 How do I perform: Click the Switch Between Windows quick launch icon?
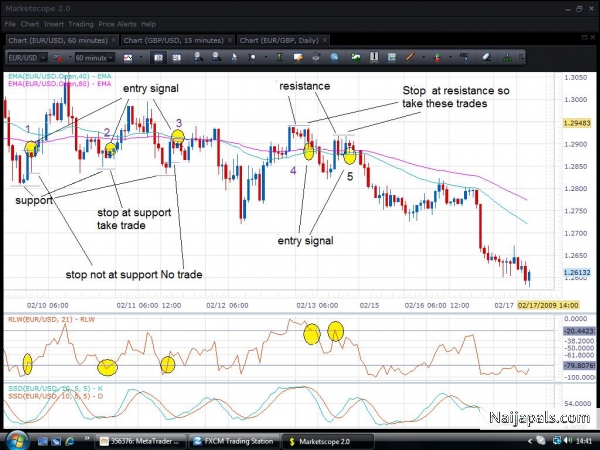[56, 442]
